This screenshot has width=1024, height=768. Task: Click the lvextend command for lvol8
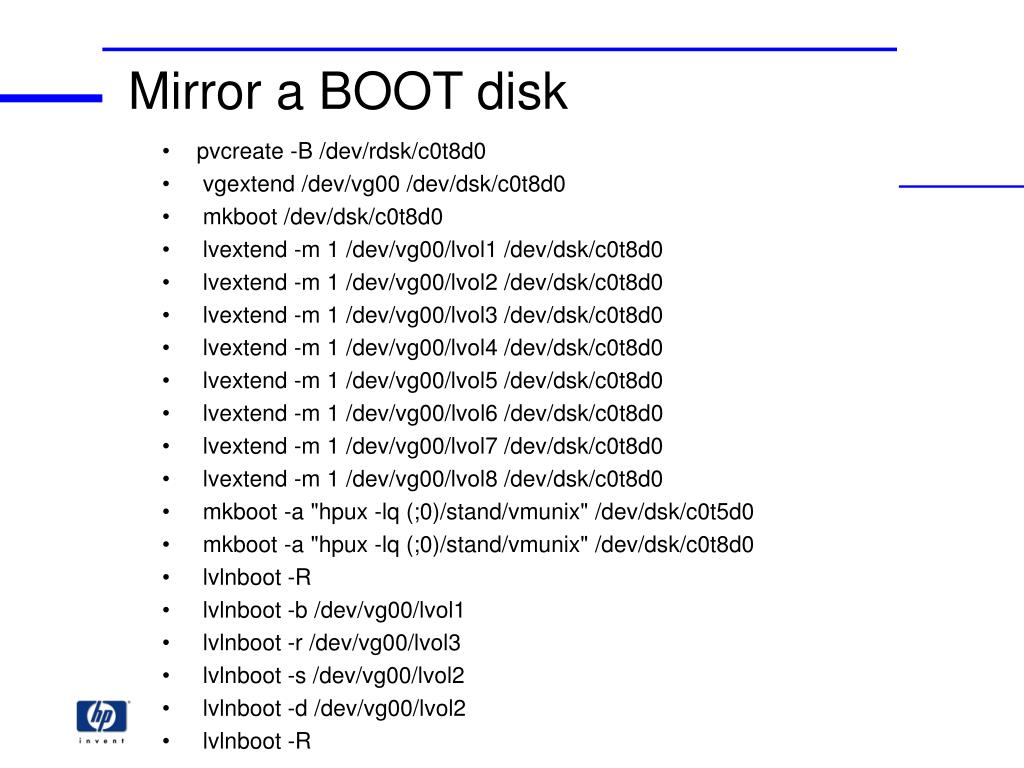pos(432,479)
